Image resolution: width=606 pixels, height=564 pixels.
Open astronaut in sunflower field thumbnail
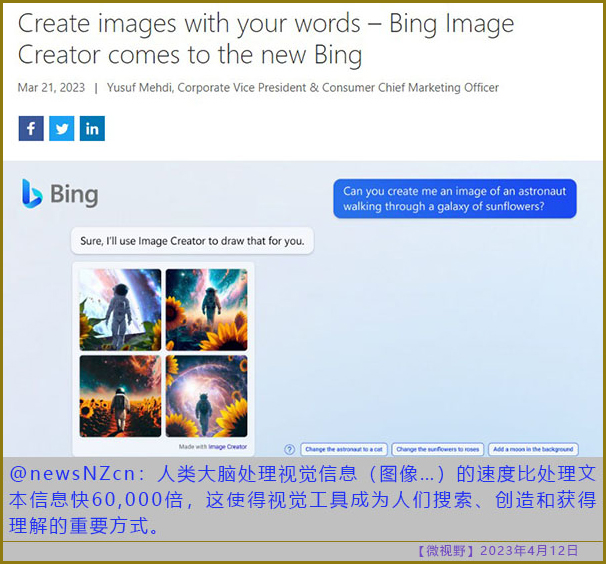(120, 396)
